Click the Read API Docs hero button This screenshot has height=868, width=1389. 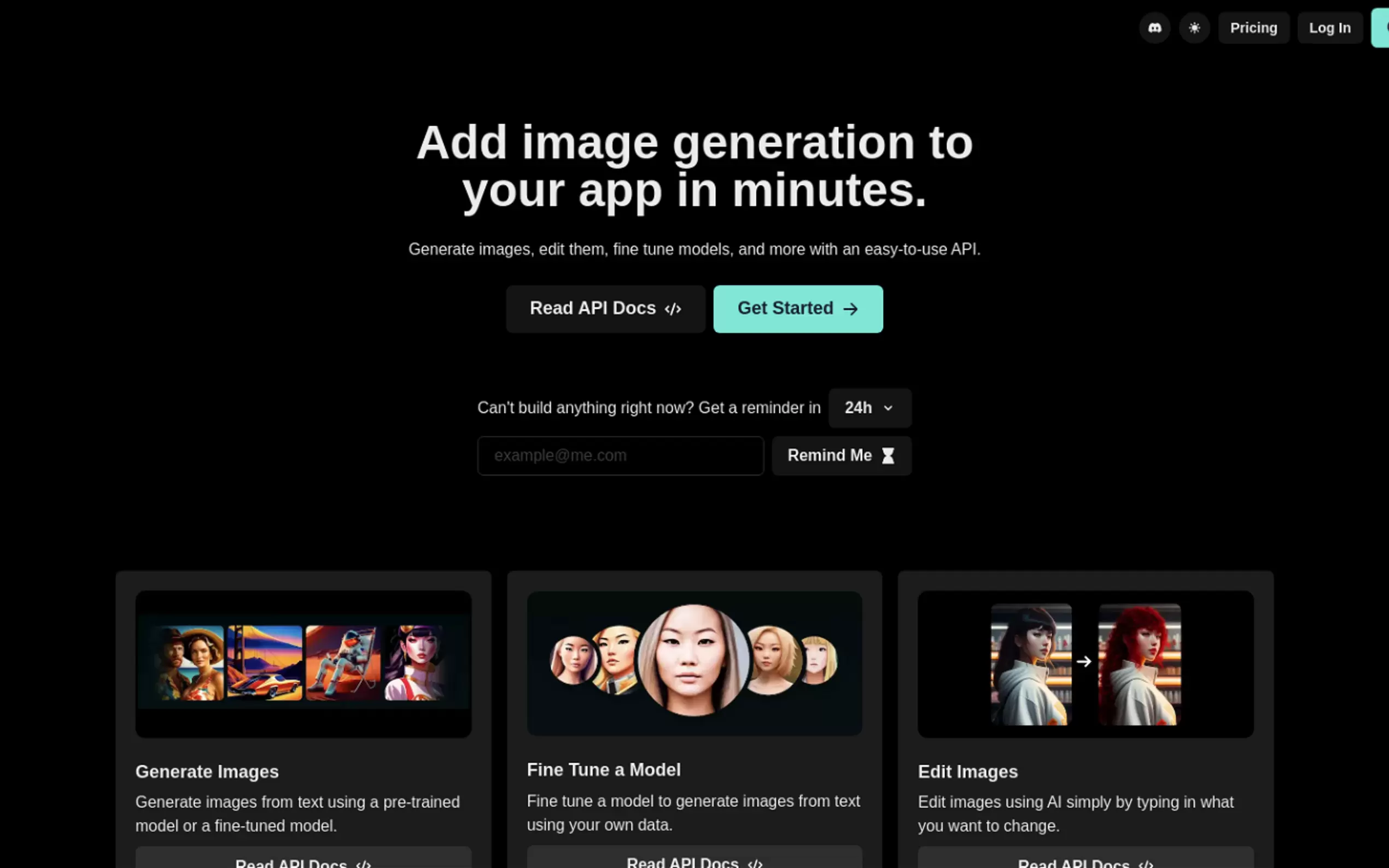click(605, 309)
